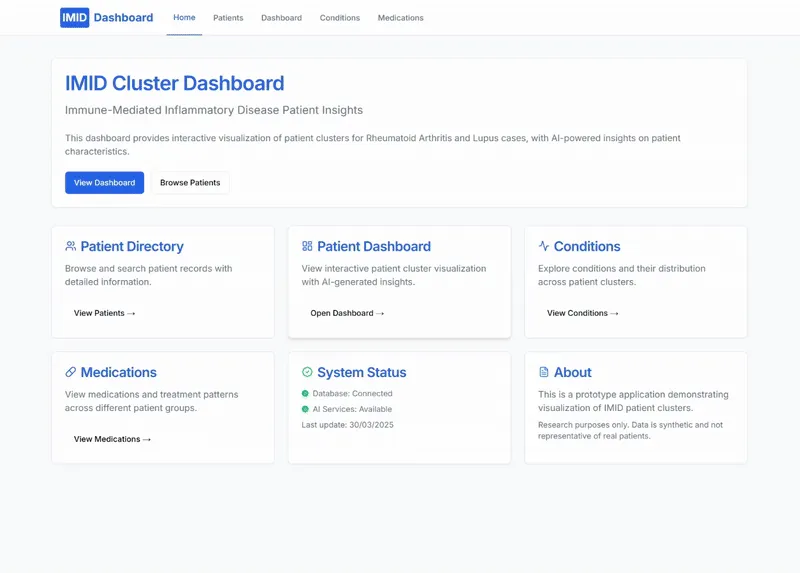Switch to the Dashboard nav tab
The width and height of the screenshot is (800, 573).
coord(282,18)
